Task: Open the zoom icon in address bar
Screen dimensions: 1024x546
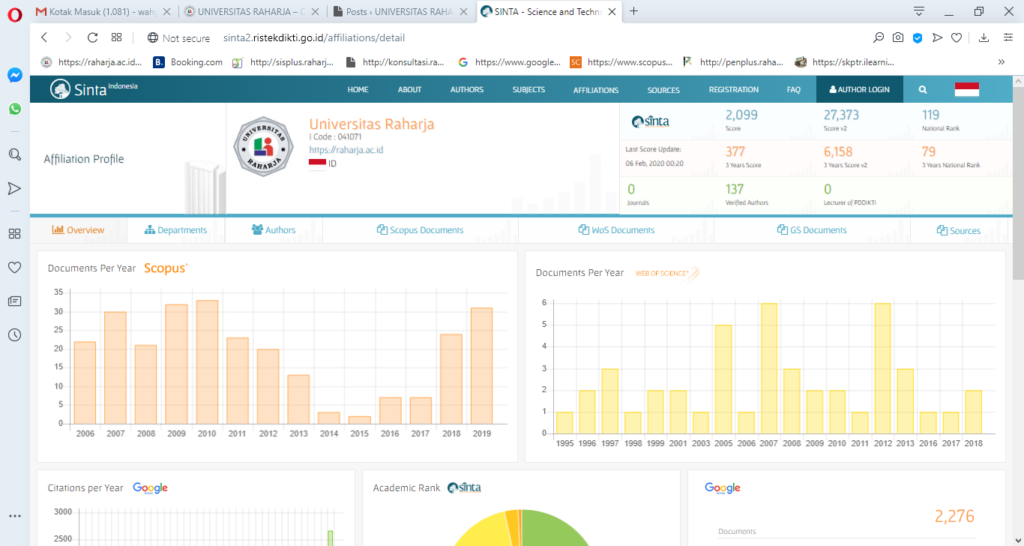Action: [879, 38]
